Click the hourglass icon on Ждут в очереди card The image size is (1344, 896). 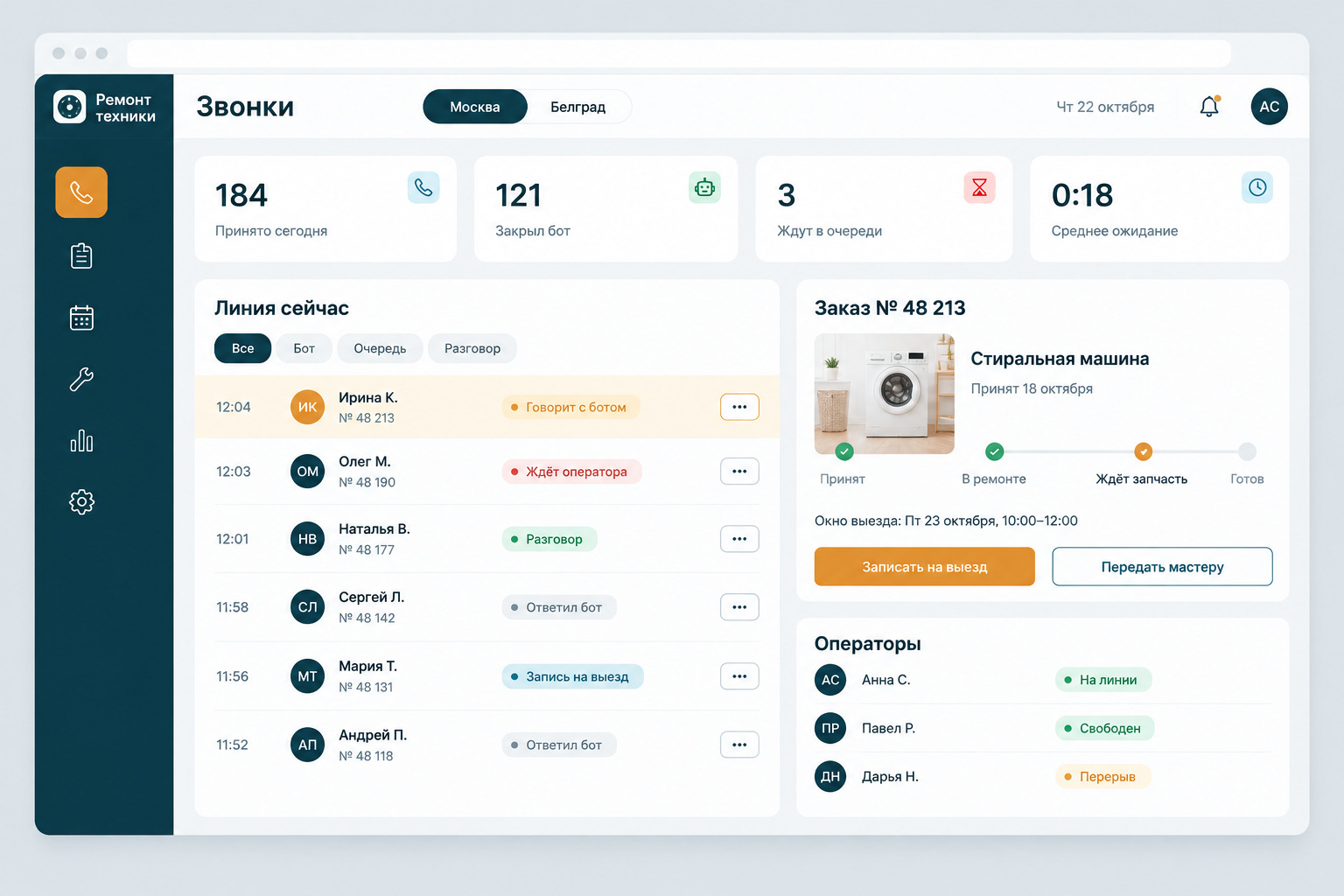click(x=979, y=187)
